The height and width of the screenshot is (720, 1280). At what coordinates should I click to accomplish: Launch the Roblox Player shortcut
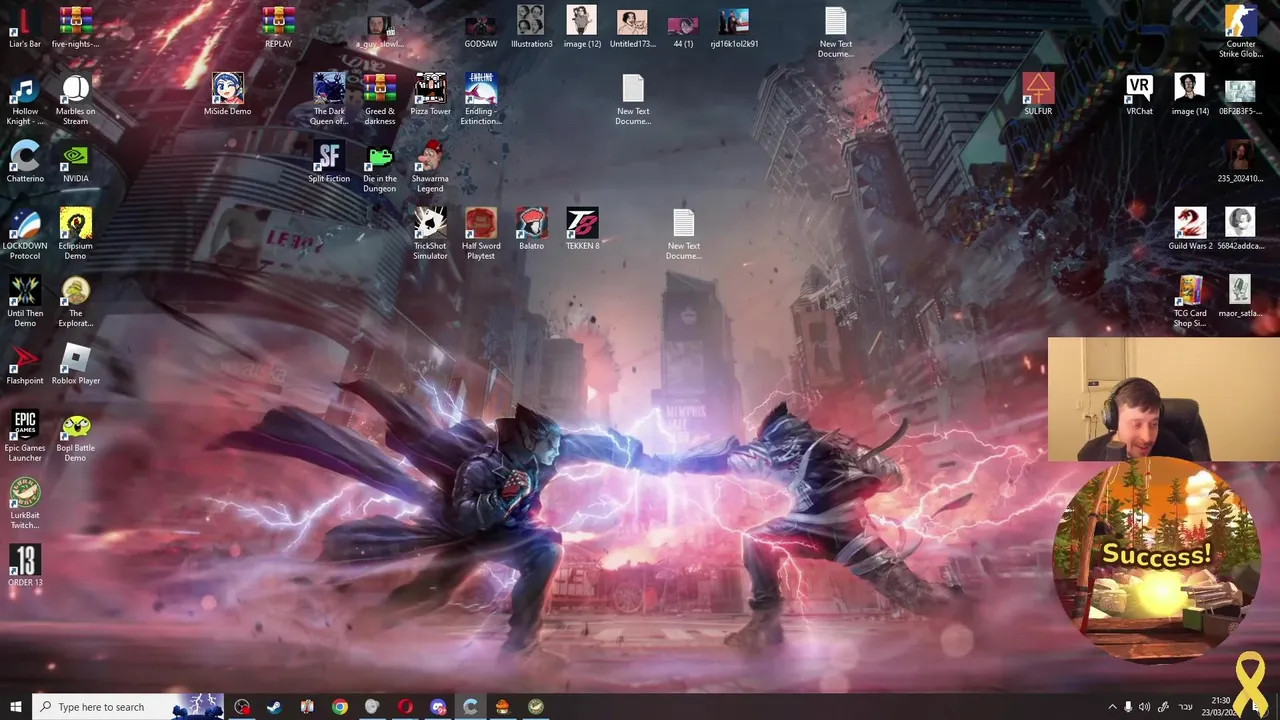(76, 363)
